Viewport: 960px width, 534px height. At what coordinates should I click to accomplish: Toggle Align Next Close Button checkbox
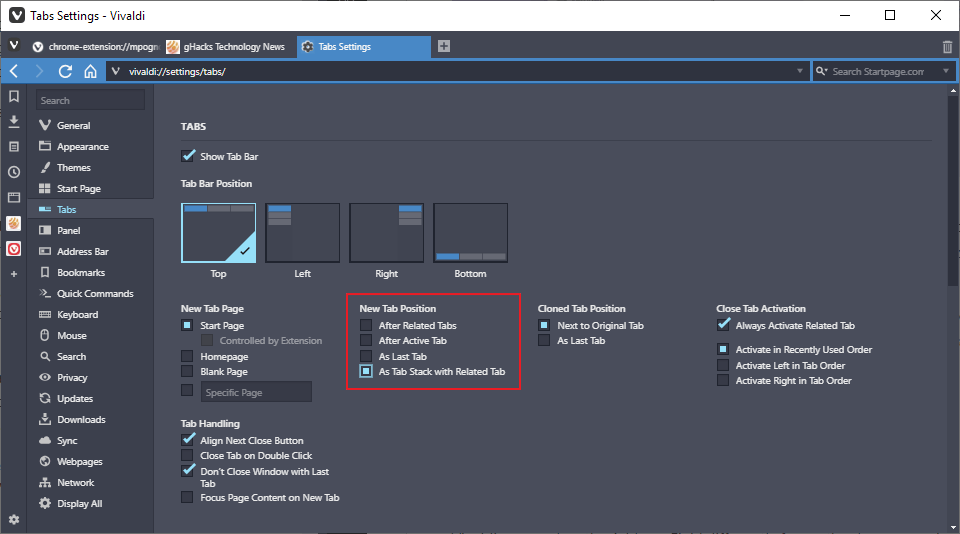click(x=188, y=440)
